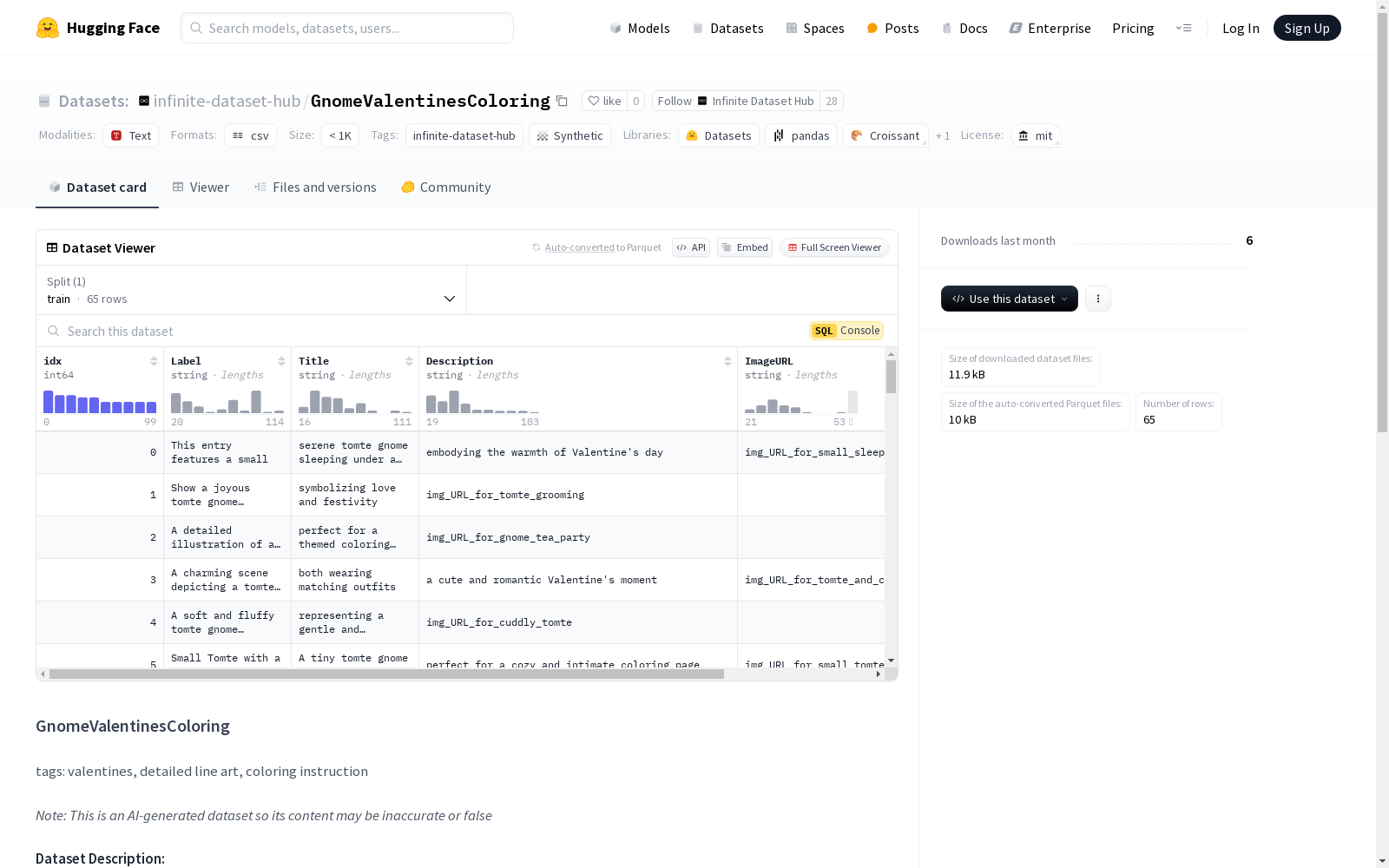This screenshot has width=1389, height=868.
Task: Click the < 1K size tag
Action: 340,135
